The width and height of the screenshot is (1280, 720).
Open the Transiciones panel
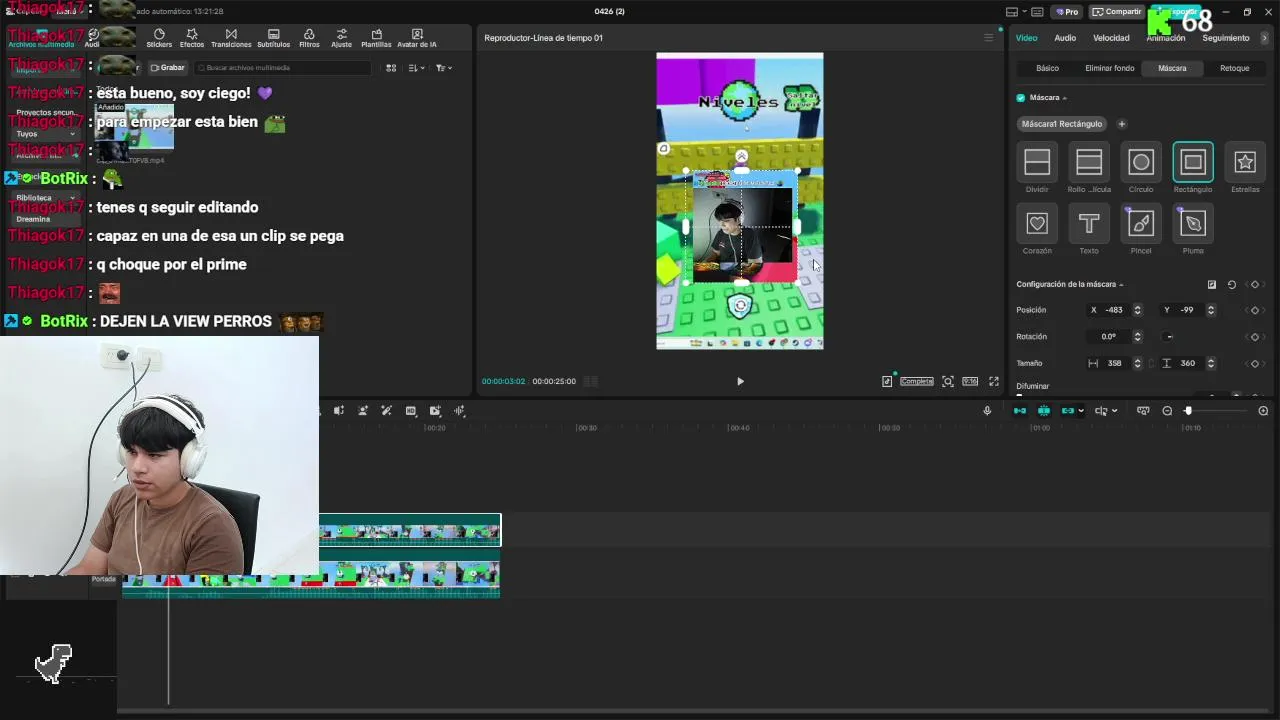(x=231, y=38)
